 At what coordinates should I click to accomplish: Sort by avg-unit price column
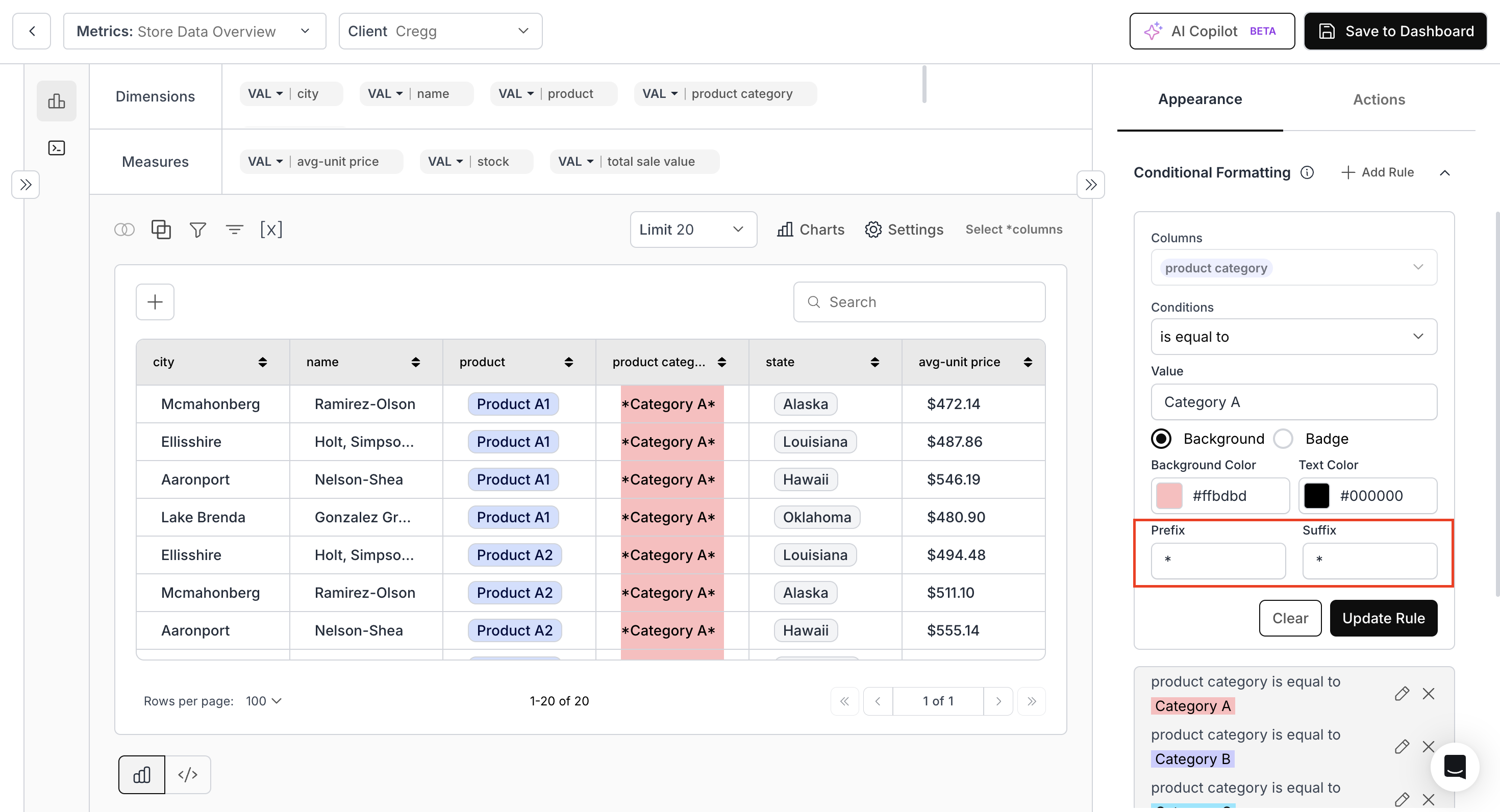(x=1028, y=362)
